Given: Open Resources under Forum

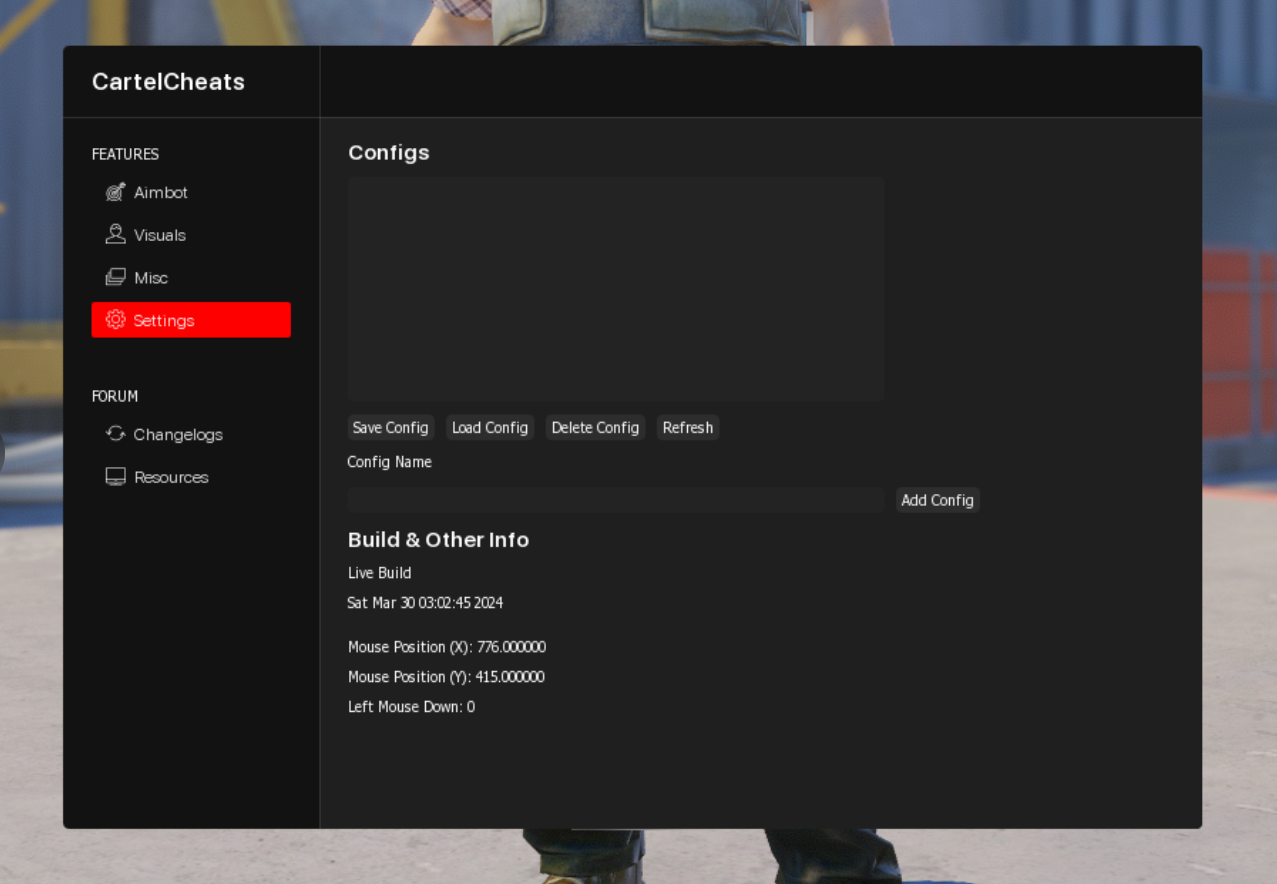Looking at the screenshot, I should (171, 477).
